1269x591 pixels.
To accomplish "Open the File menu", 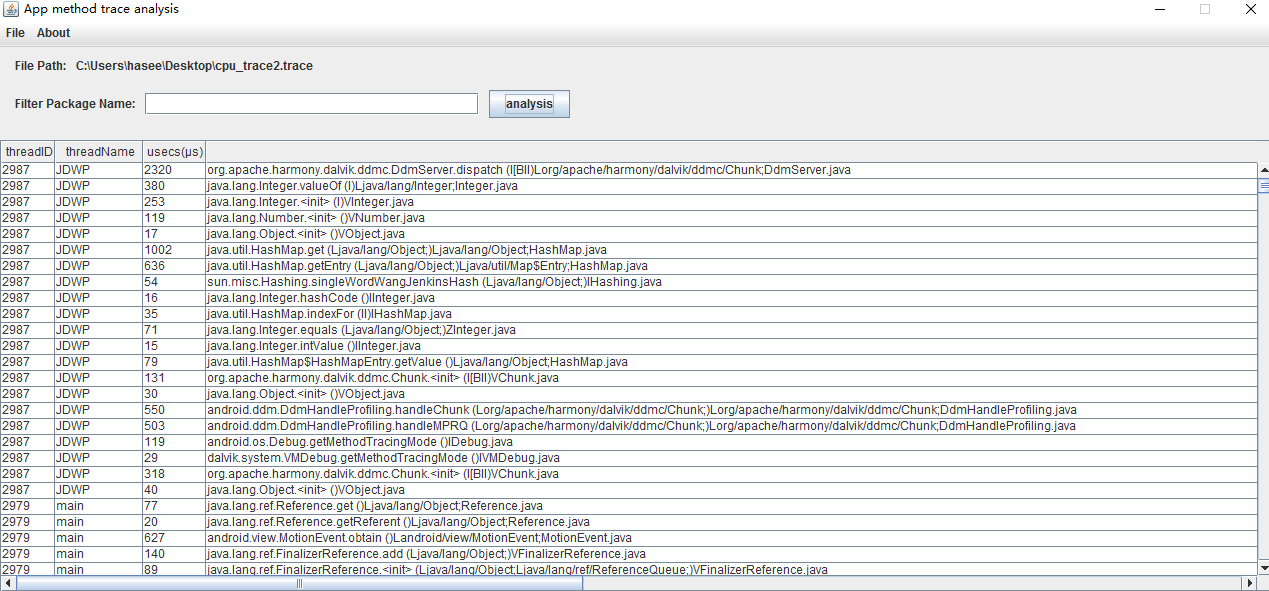I will pyautogui.click(x=15, y=33).
